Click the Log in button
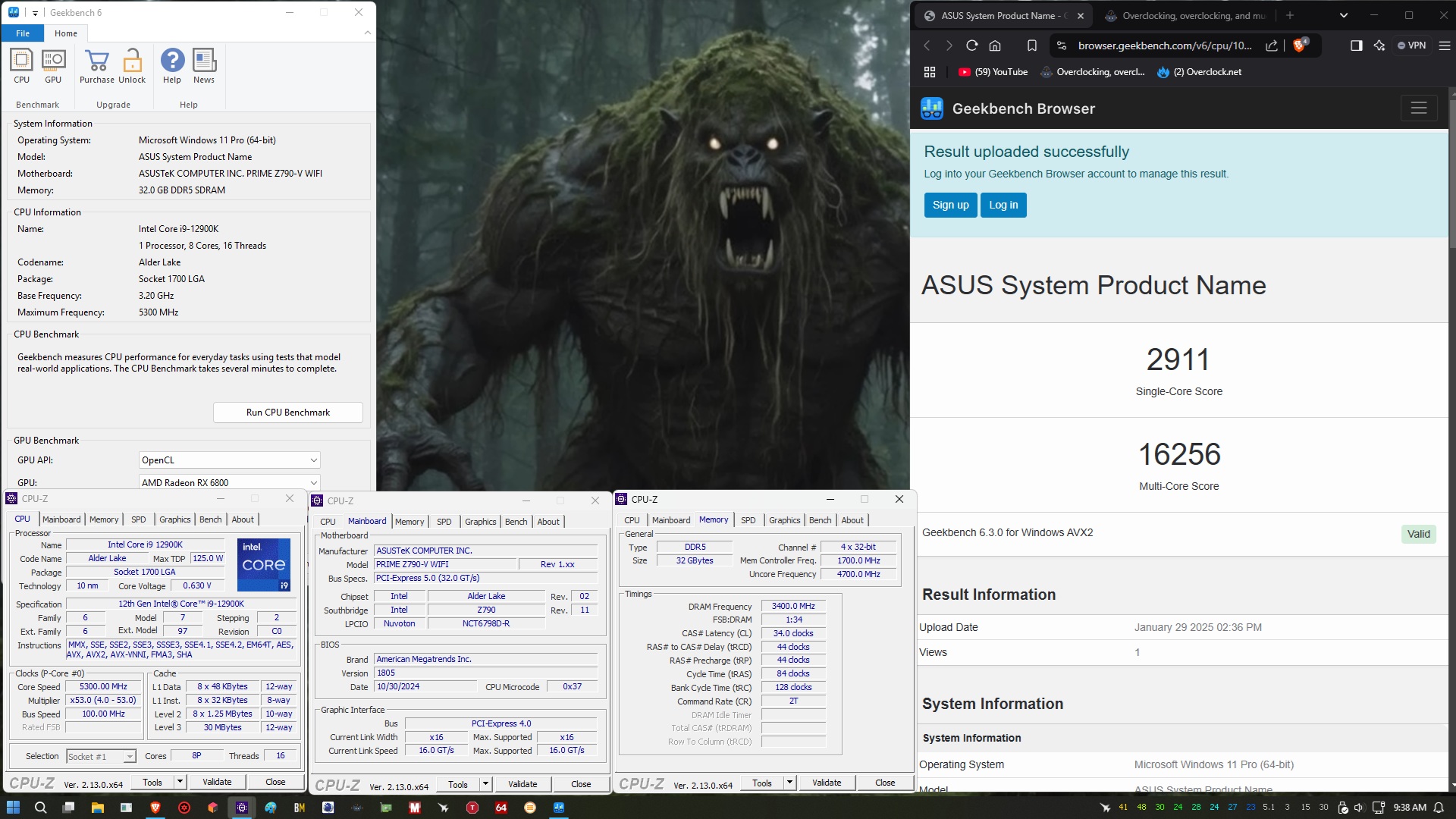Screen dimensions: 1456x819 1003,205
